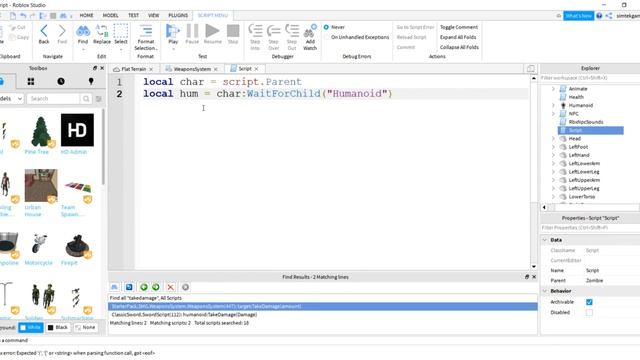
Task: Toggle the Archivable checkbox
Action: pyautogui.click(x=589, y=302)
